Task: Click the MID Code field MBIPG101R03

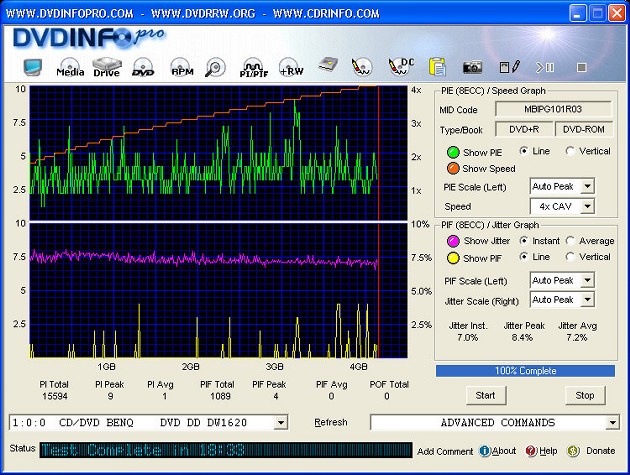Action: 553,109
